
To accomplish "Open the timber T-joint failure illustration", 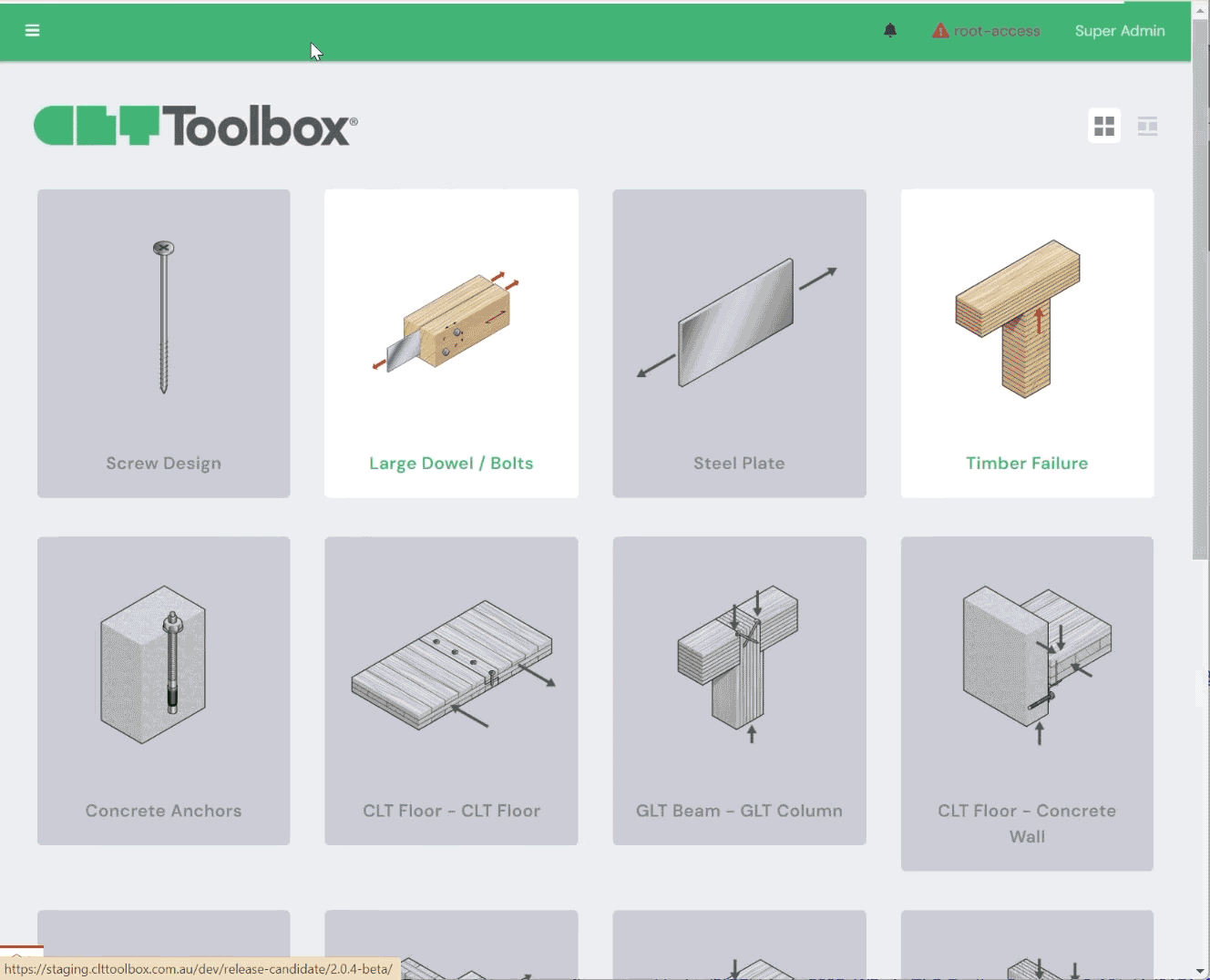I will click(x=1018, y=319).
